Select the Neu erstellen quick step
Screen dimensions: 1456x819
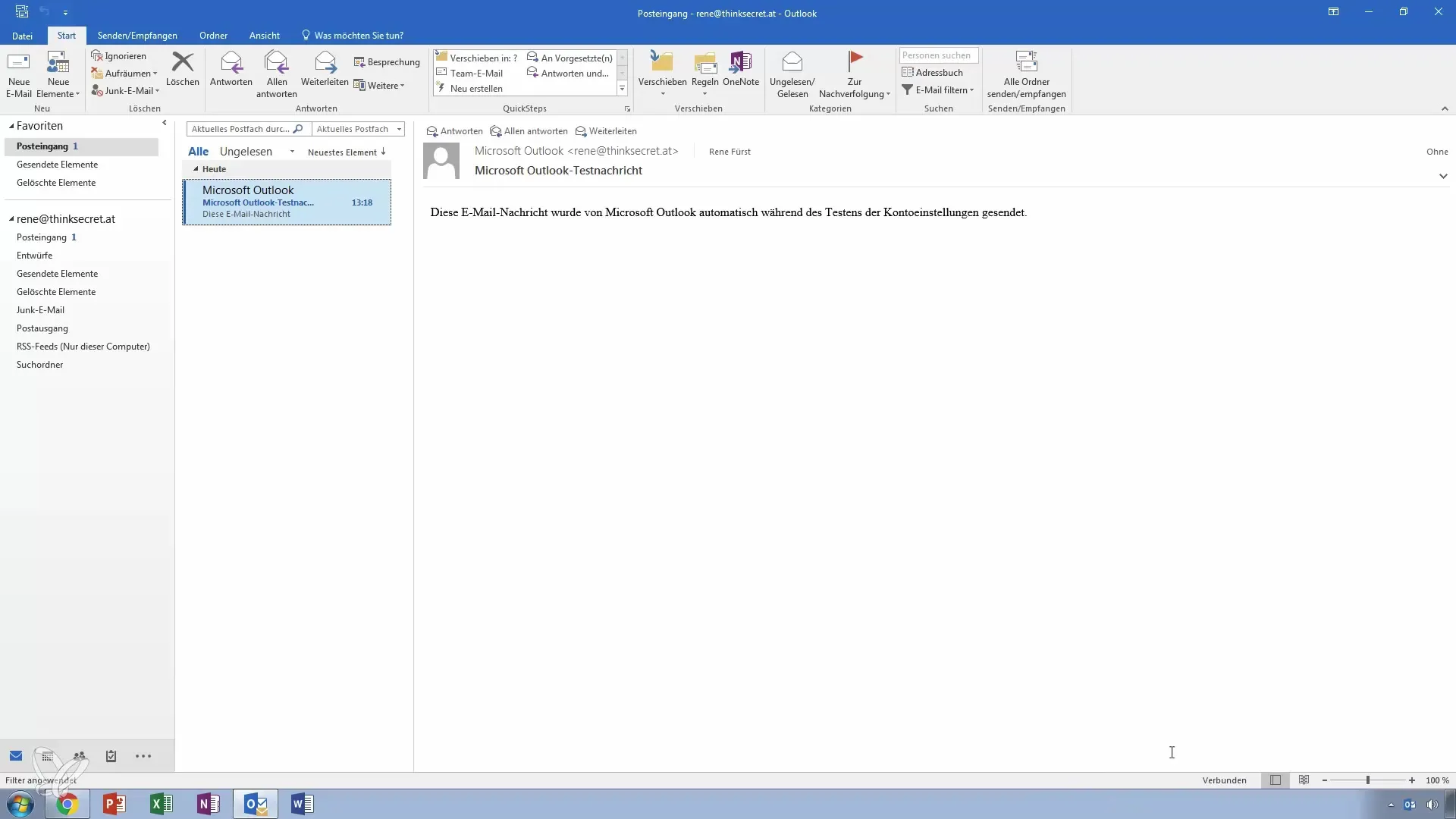pos(470,89)
